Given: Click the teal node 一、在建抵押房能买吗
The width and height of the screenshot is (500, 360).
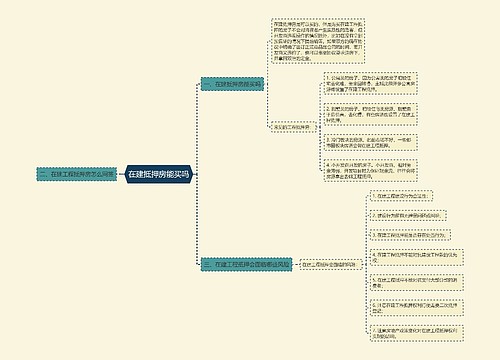Looking at the screenshot, I should pyautogui.click(x=232, y=84).
